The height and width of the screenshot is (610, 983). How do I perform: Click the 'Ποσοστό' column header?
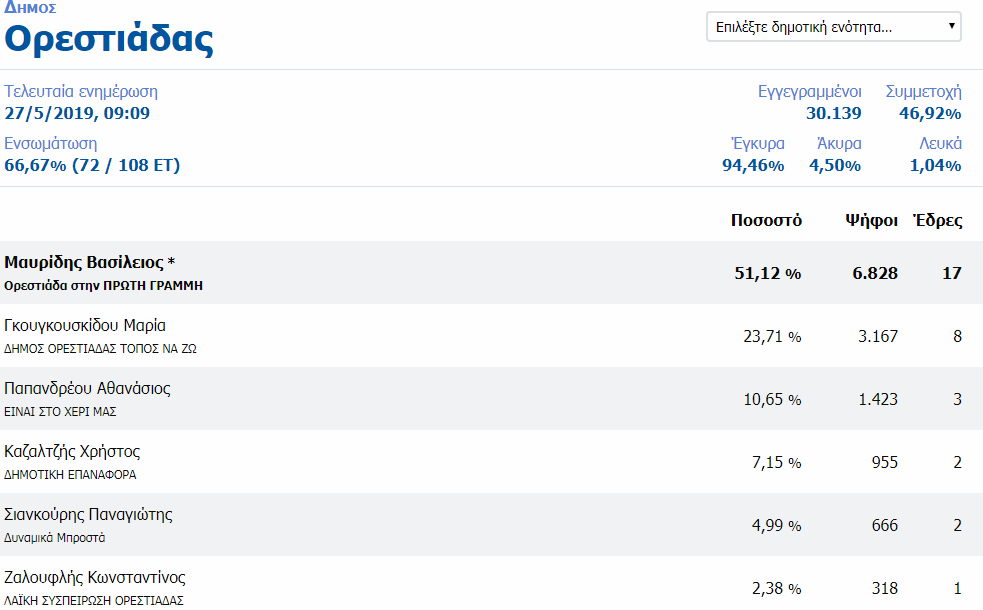pos(766,221)
